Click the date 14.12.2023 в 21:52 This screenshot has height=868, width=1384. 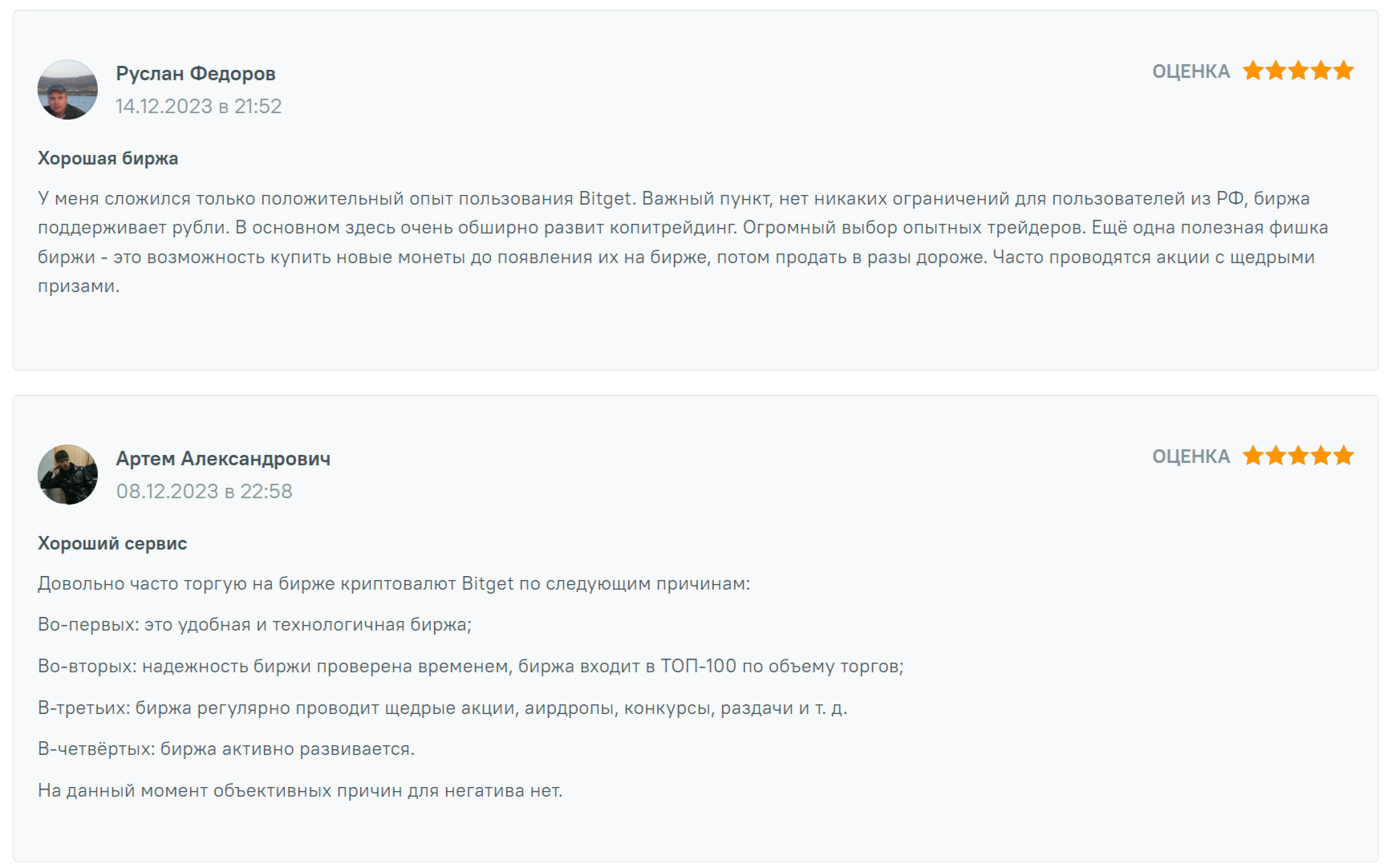coord(198,107)
